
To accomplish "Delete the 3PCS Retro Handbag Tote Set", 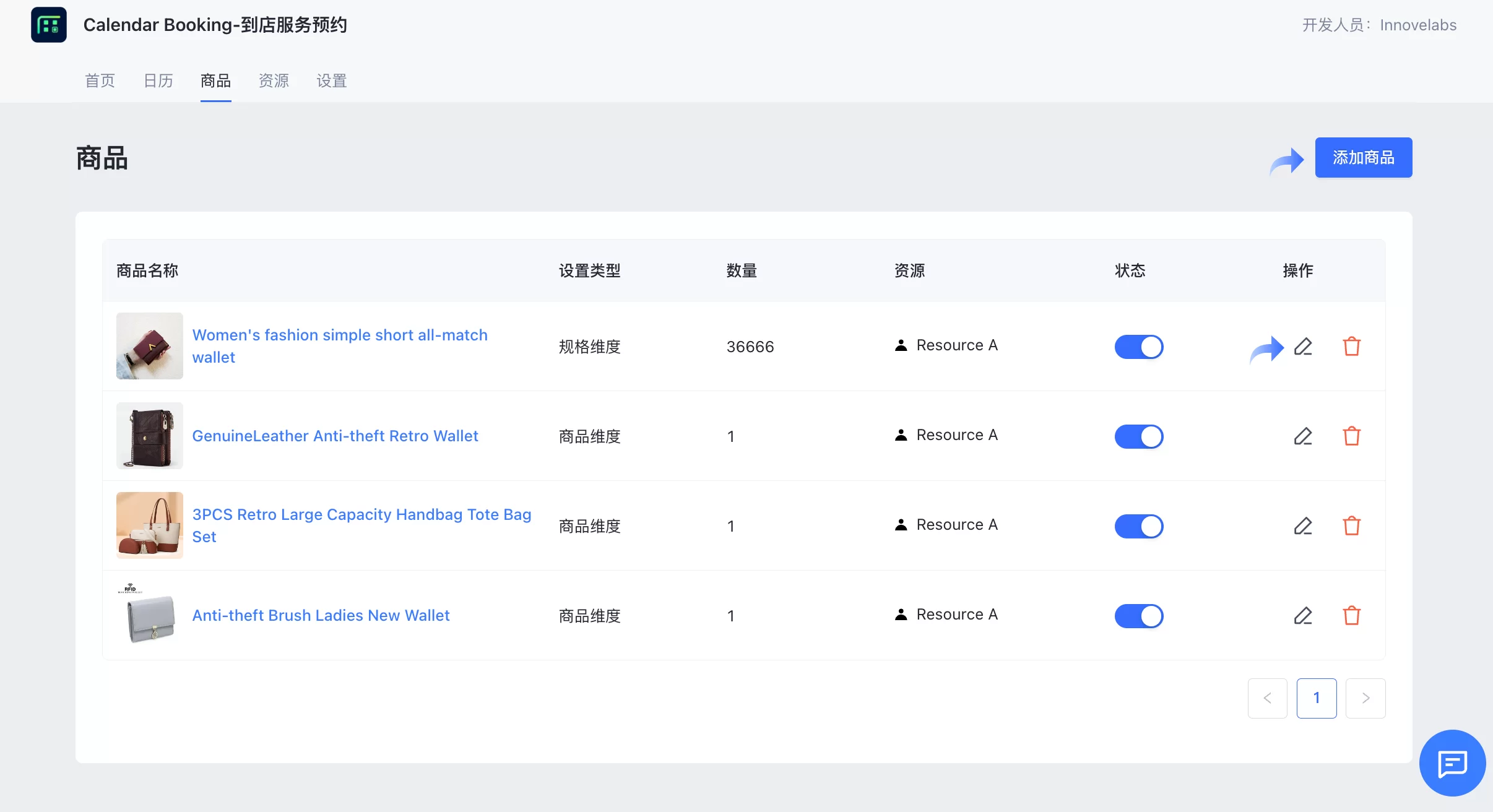I will coord(1351,526).
